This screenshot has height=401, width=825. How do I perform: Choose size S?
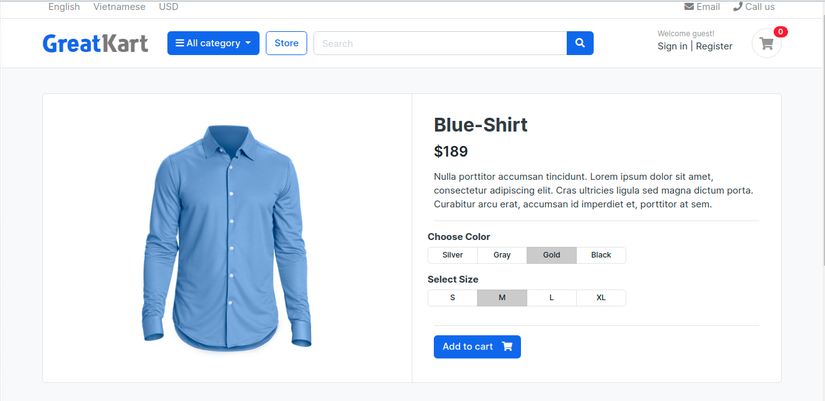coord(452,298)
